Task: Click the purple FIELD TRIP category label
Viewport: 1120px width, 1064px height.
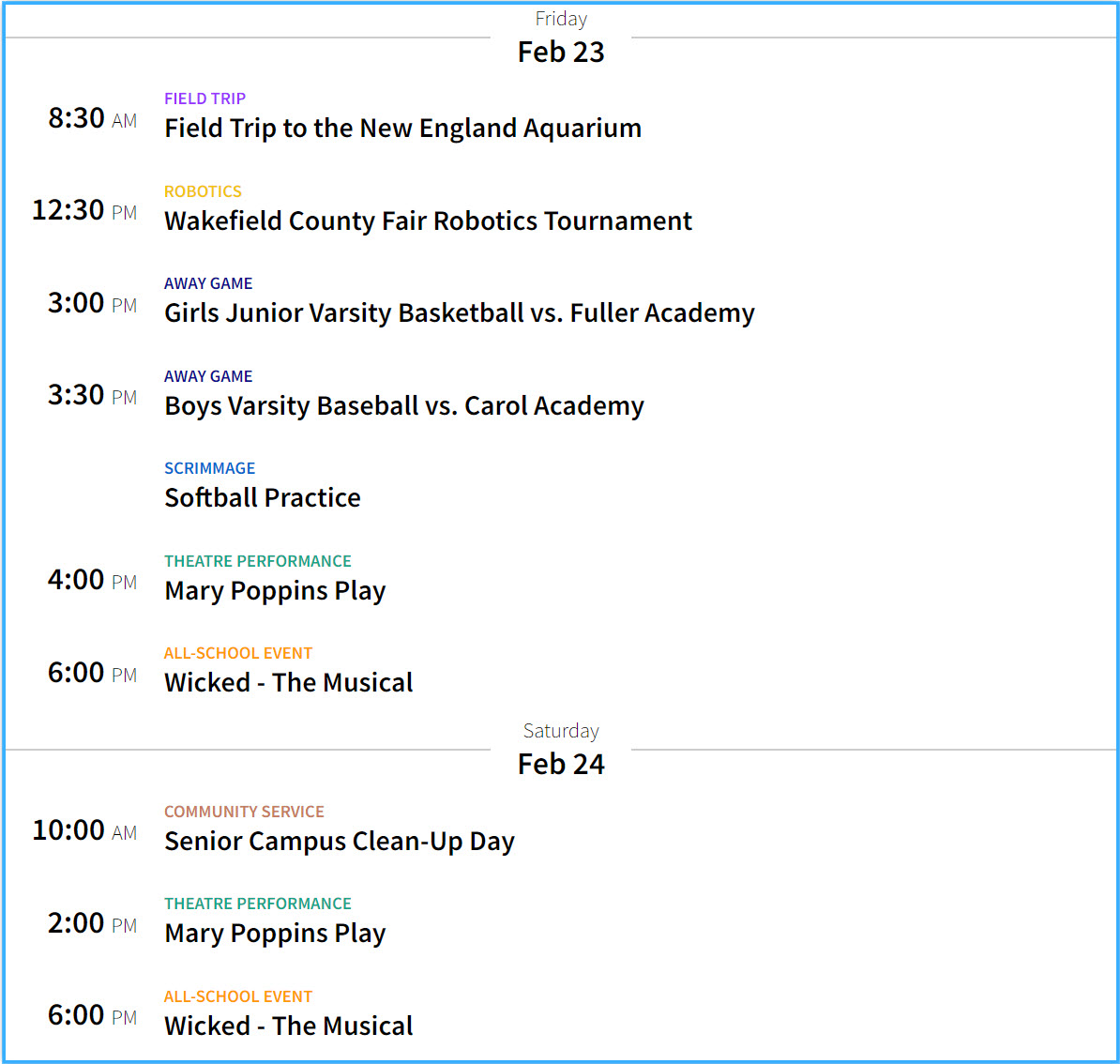Action: coord(204,99)
